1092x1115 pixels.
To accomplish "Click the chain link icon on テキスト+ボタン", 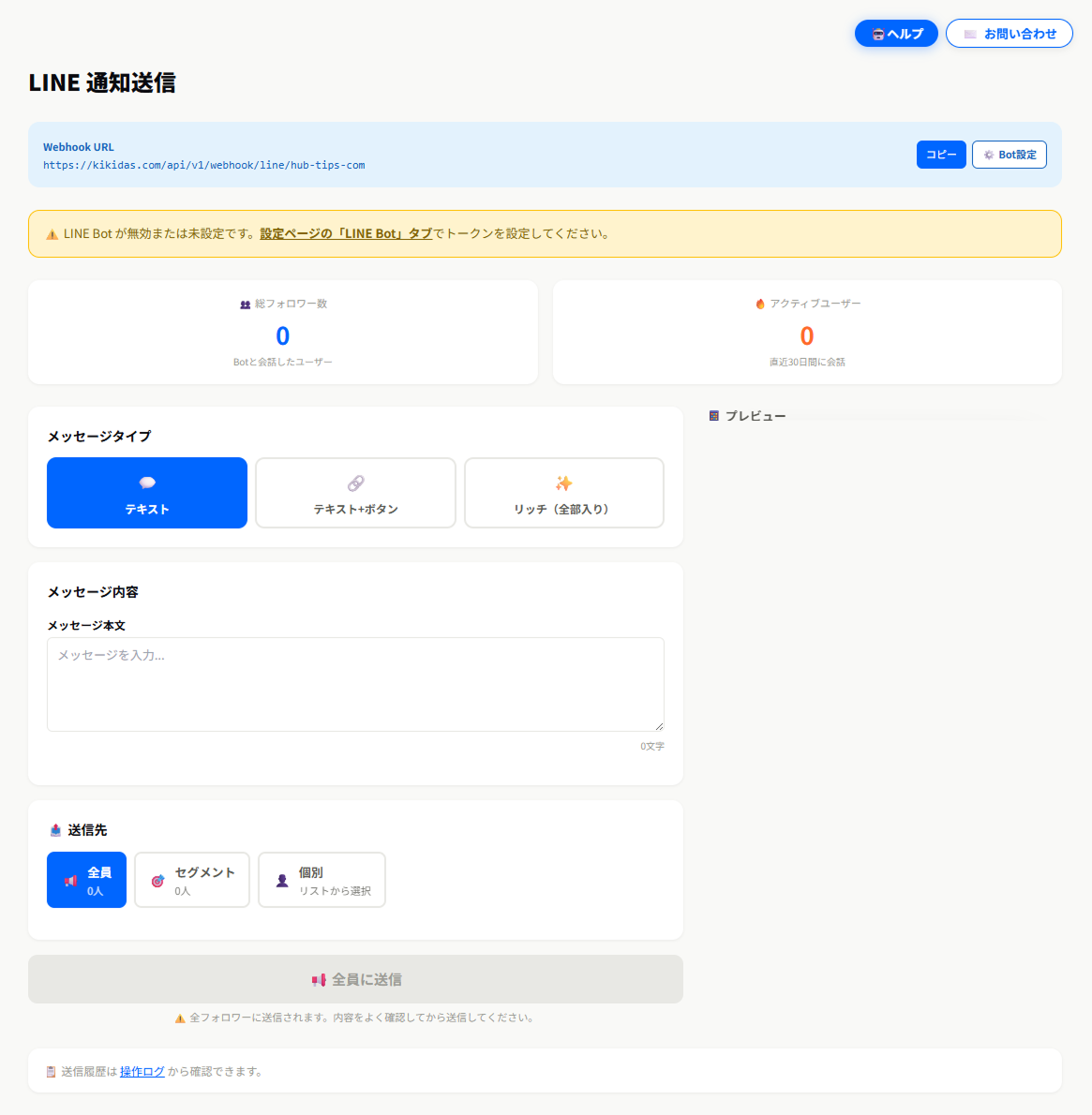I will coord(355,483).
